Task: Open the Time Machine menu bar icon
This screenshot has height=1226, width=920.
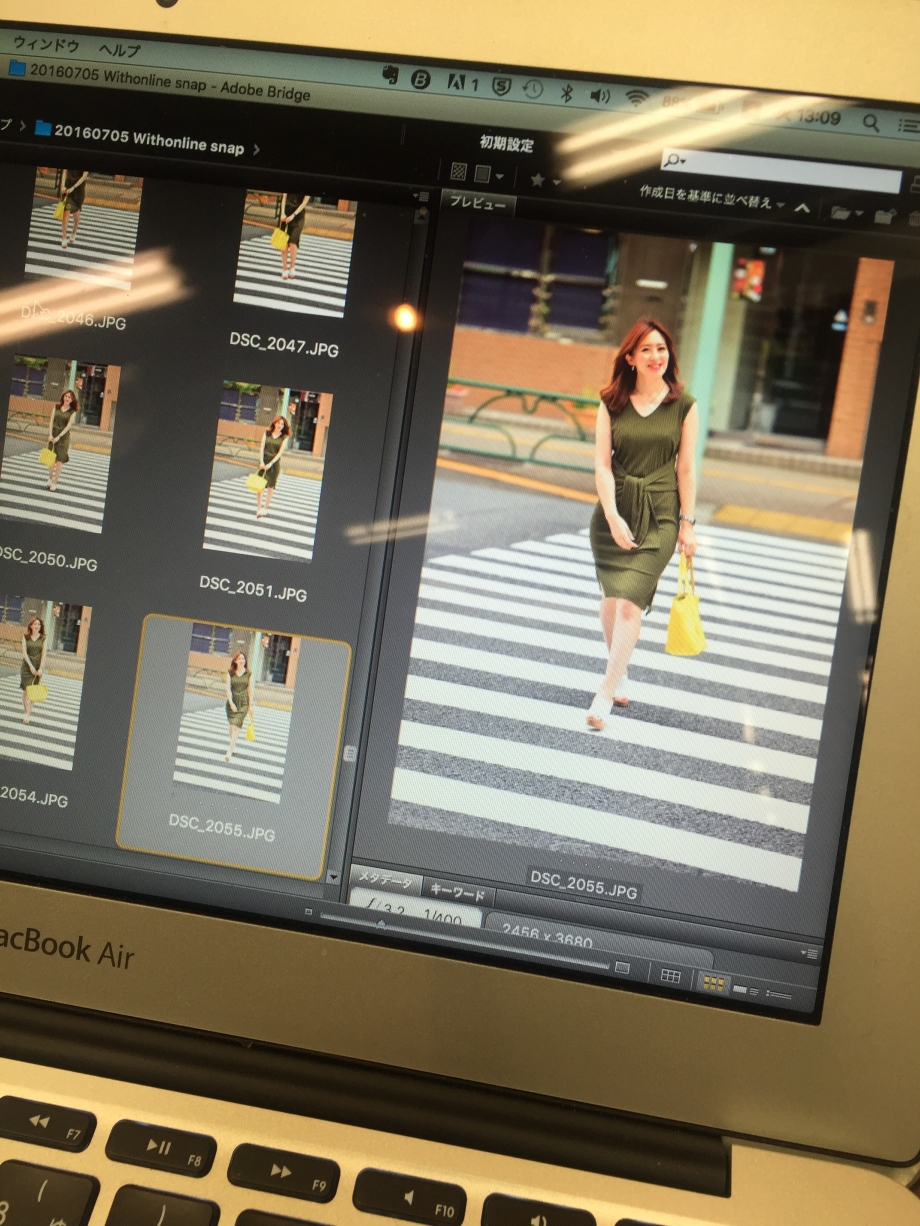Action: tap(533, 90)
